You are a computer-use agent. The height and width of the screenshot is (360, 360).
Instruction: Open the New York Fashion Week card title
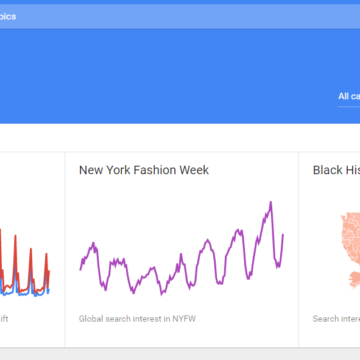[144, 170]
